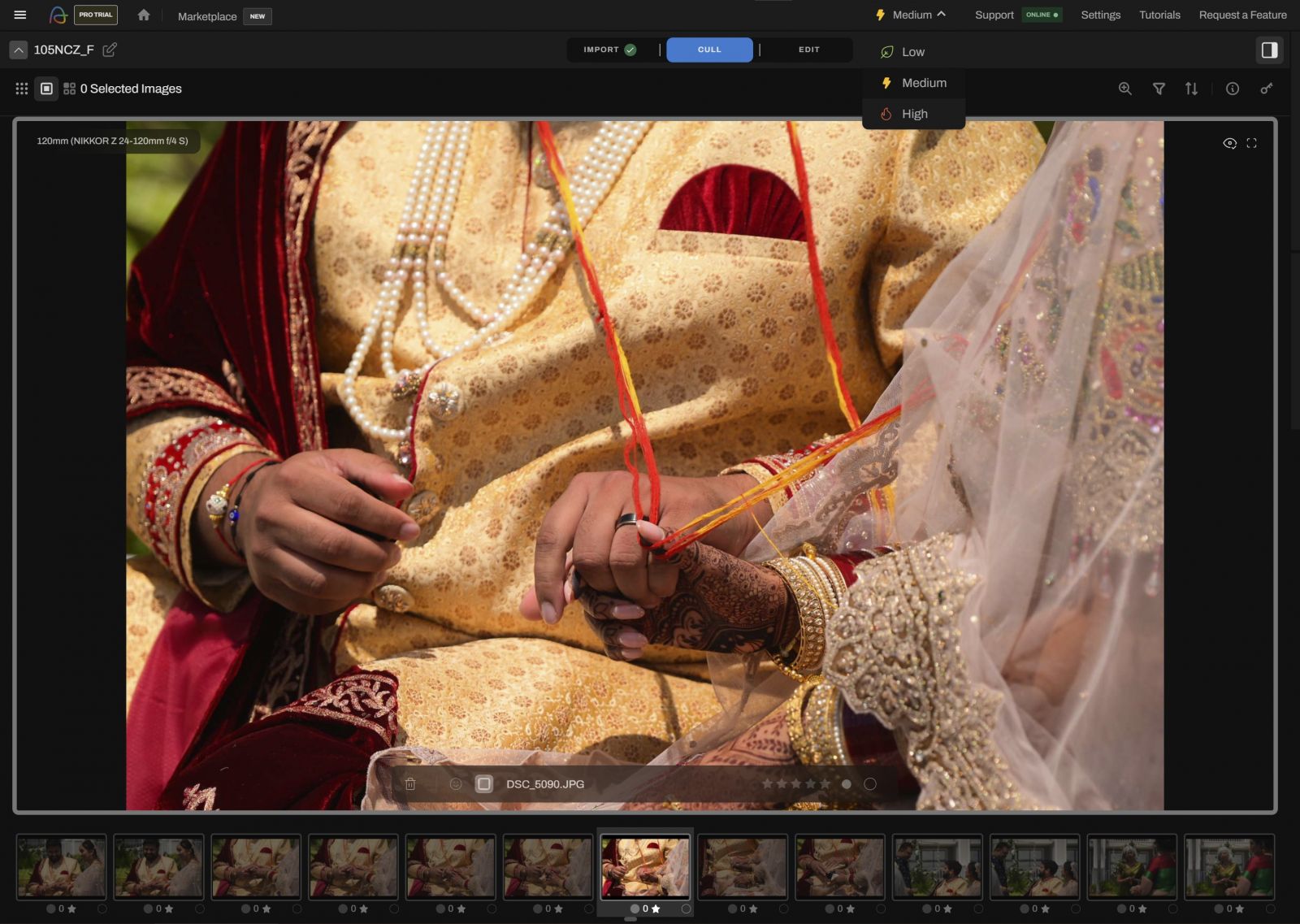
Task: Select High performance mode
Action: (x=915, y=114)
